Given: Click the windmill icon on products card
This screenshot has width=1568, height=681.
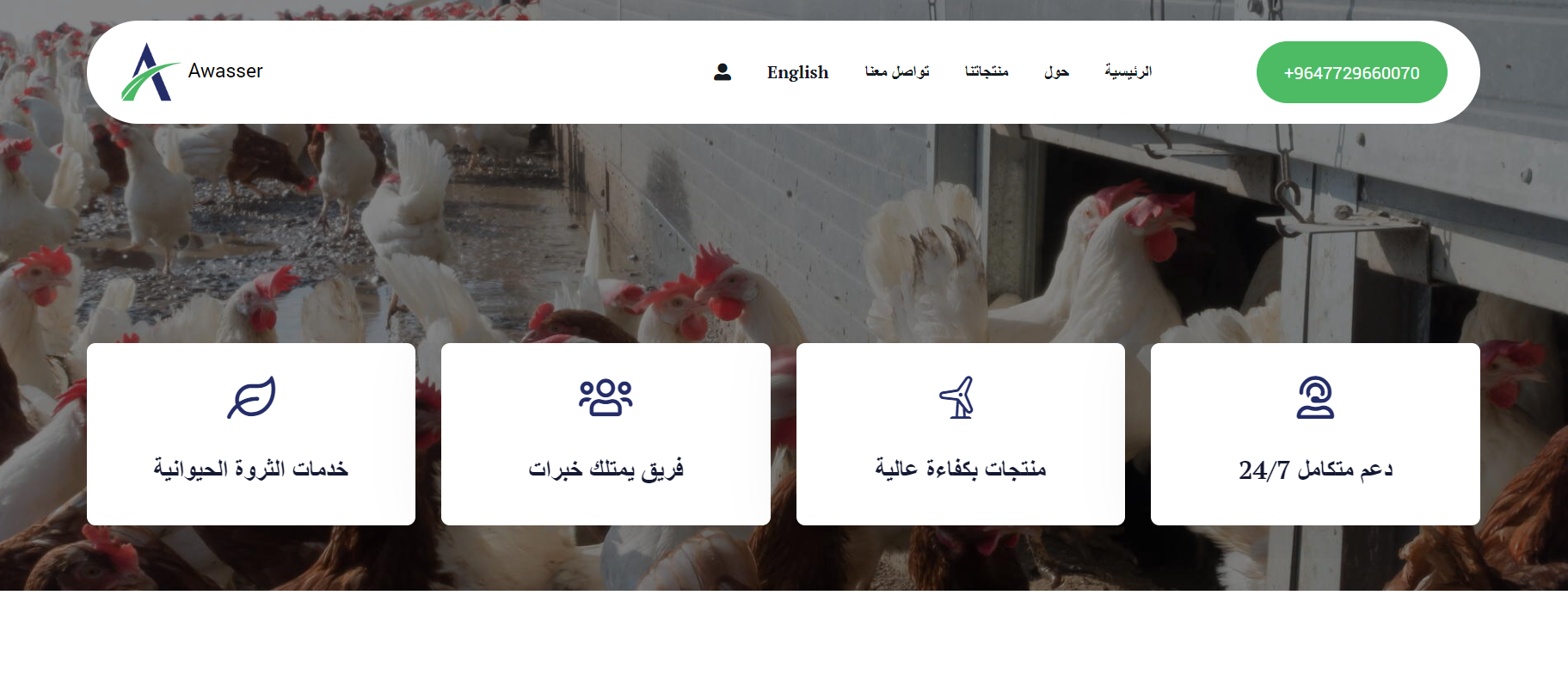Looking at the screenshot, I should pyautogui.click(x=958, y=397).
